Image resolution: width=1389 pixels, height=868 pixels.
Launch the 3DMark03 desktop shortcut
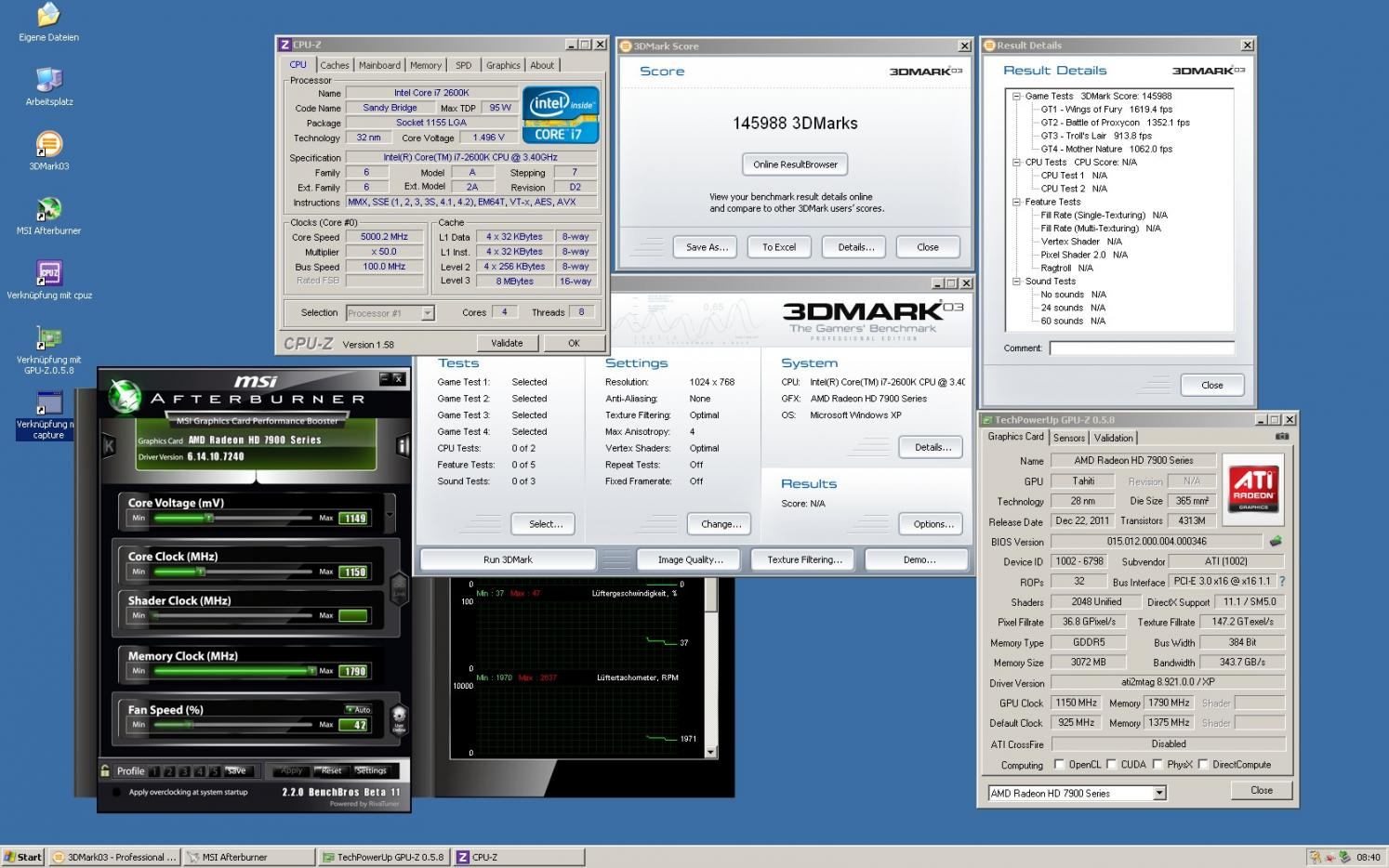click(x=48, y=144)
